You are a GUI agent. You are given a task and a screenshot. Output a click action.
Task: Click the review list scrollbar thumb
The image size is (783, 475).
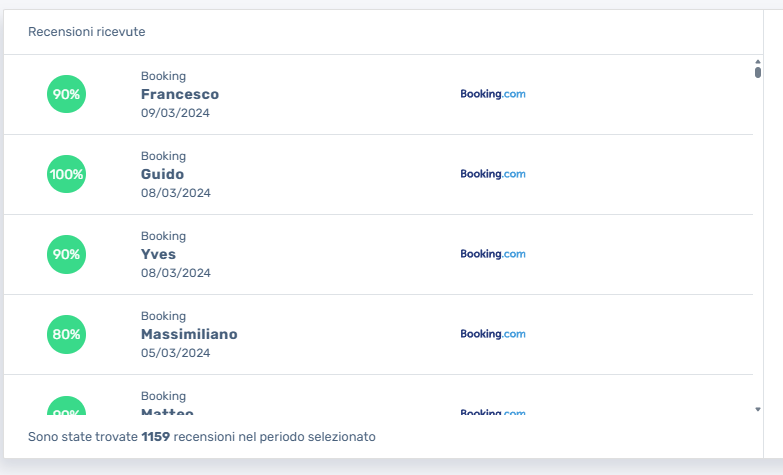pos(758,71)
